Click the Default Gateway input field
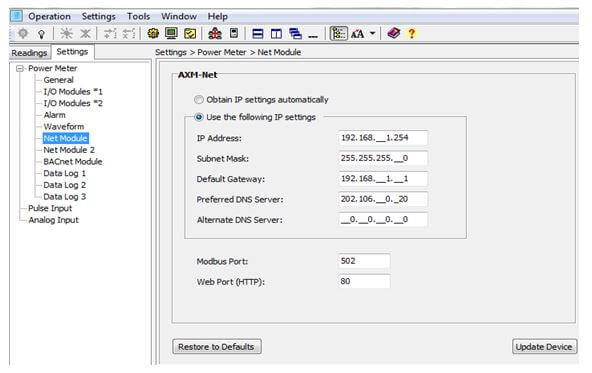Screen dimensions: 592x373 [383, 179]
